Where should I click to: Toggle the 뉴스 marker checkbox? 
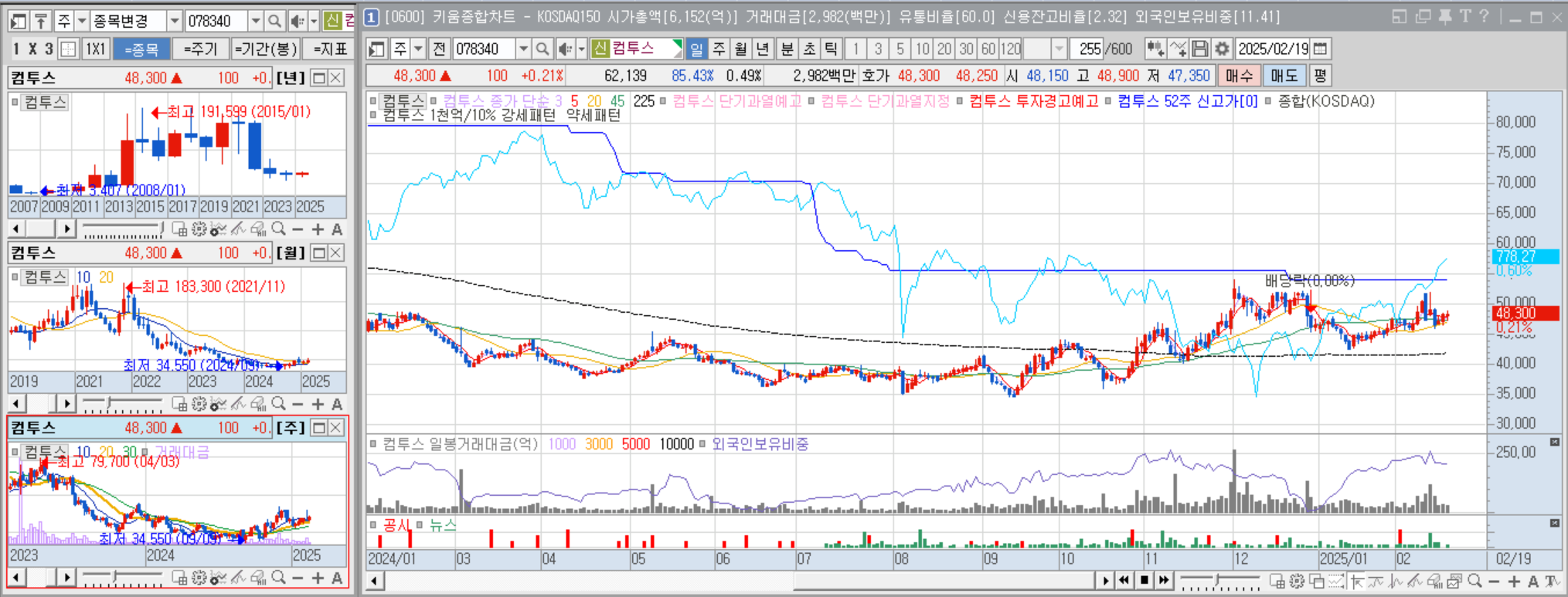pos(420,525)
